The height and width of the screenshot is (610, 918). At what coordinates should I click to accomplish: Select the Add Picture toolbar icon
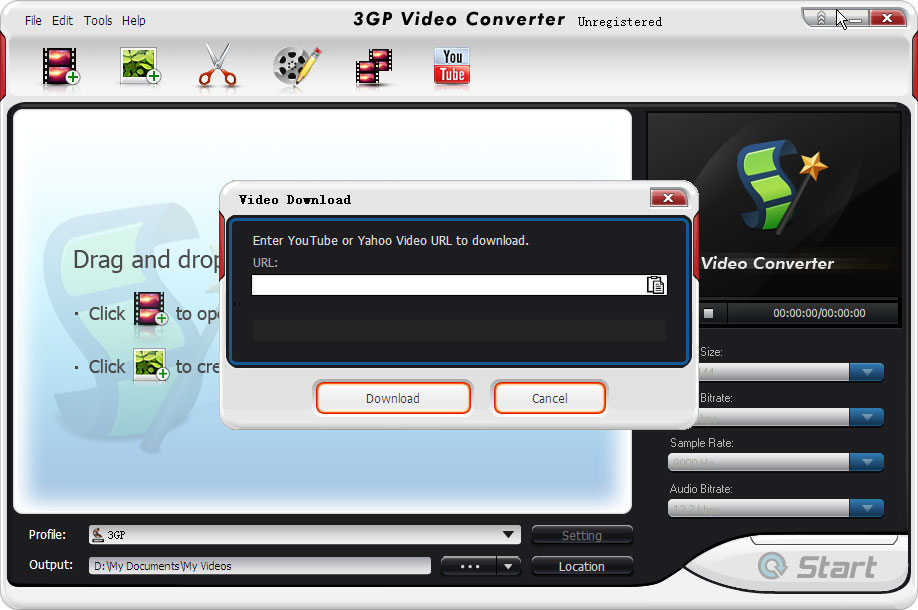138,65
